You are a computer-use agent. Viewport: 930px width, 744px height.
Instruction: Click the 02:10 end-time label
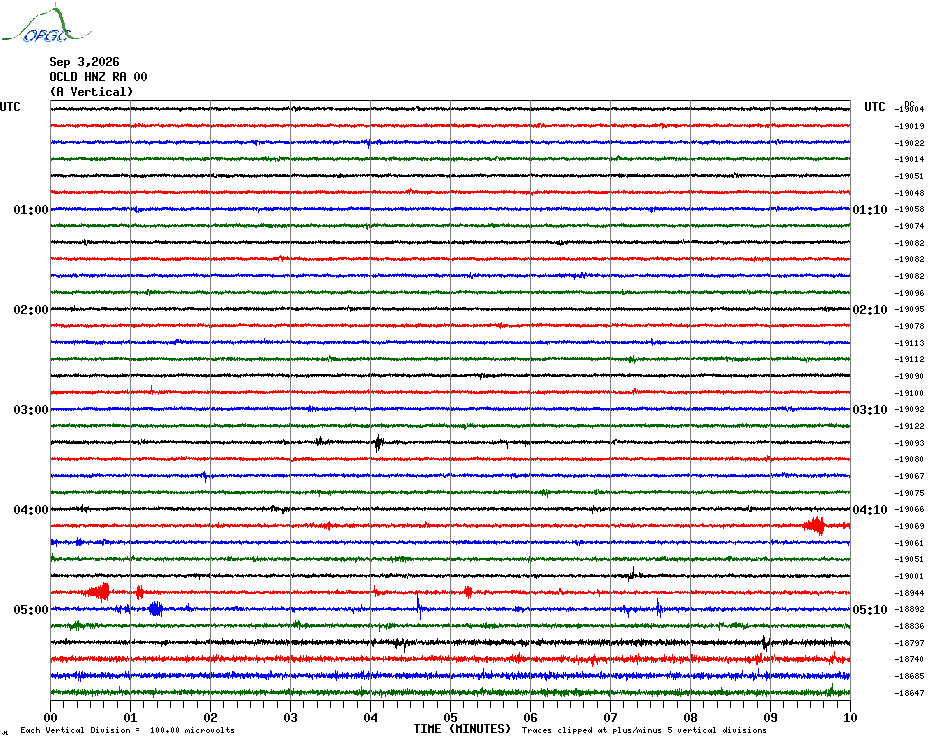(x=870, y=310)
